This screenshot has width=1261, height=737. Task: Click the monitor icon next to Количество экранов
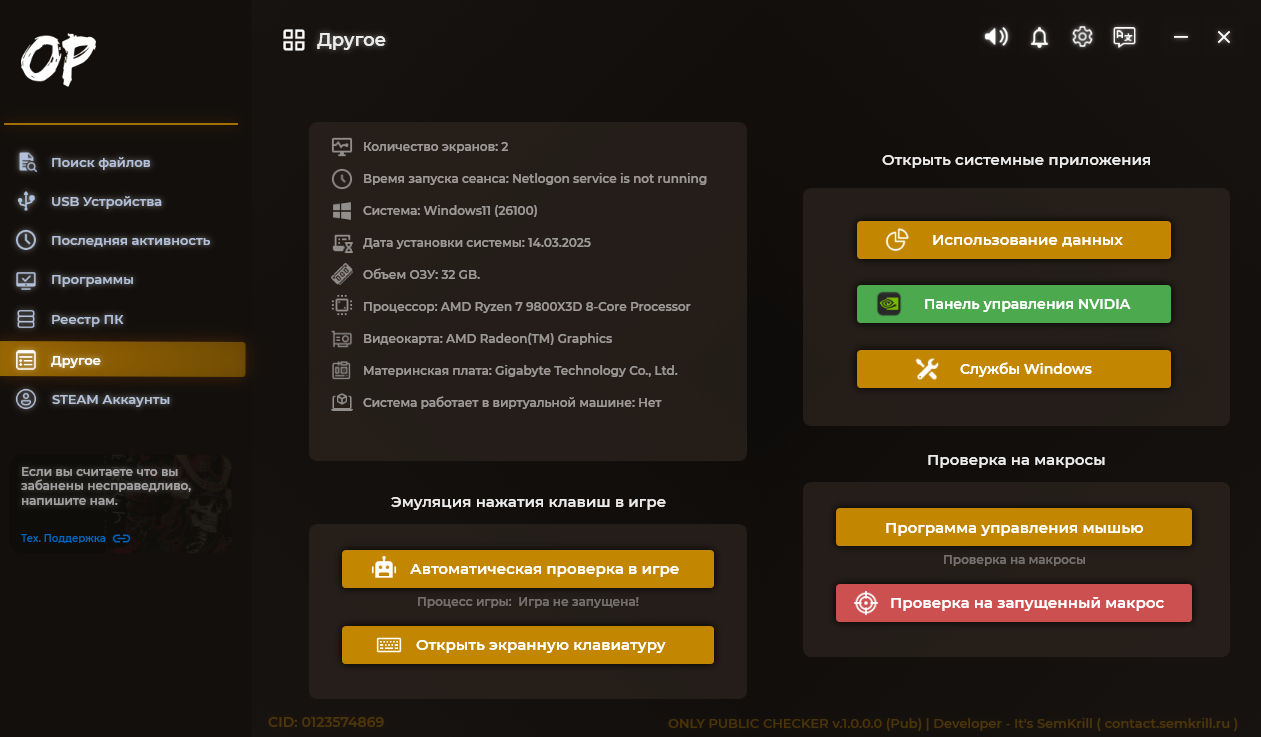click(x=342, y=147)
